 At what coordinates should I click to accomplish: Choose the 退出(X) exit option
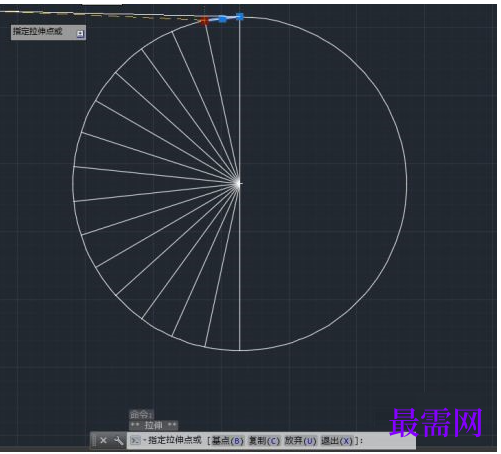pos(336,441)
